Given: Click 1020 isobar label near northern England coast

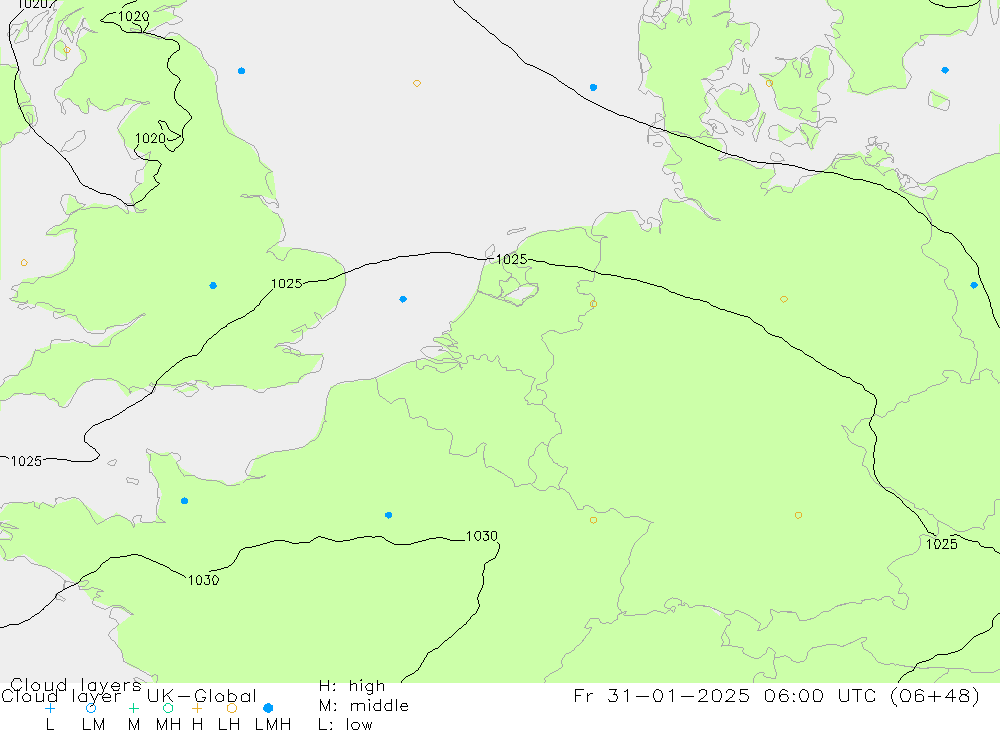Looking at the screenshot, I should (x=150, y=138).
